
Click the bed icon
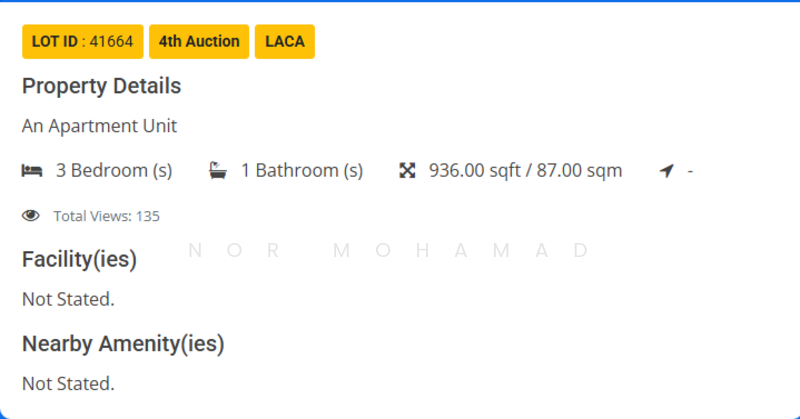(x=31, y=171)
